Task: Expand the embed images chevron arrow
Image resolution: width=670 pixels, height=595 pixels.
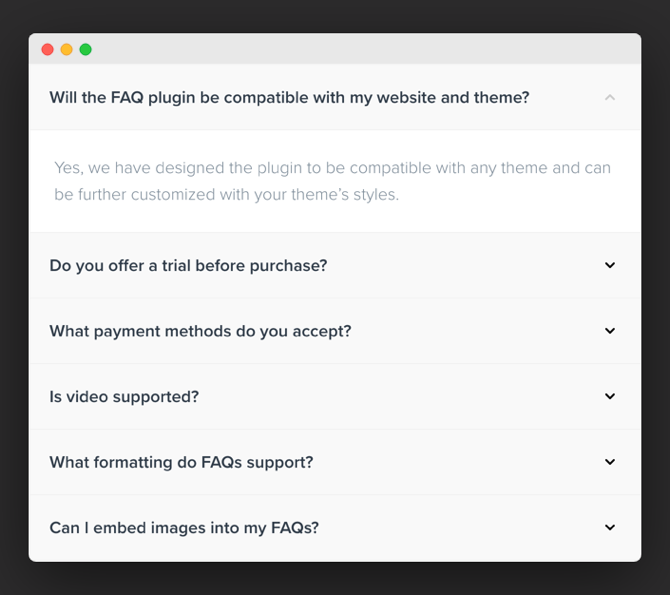Action: coord(610,527)
